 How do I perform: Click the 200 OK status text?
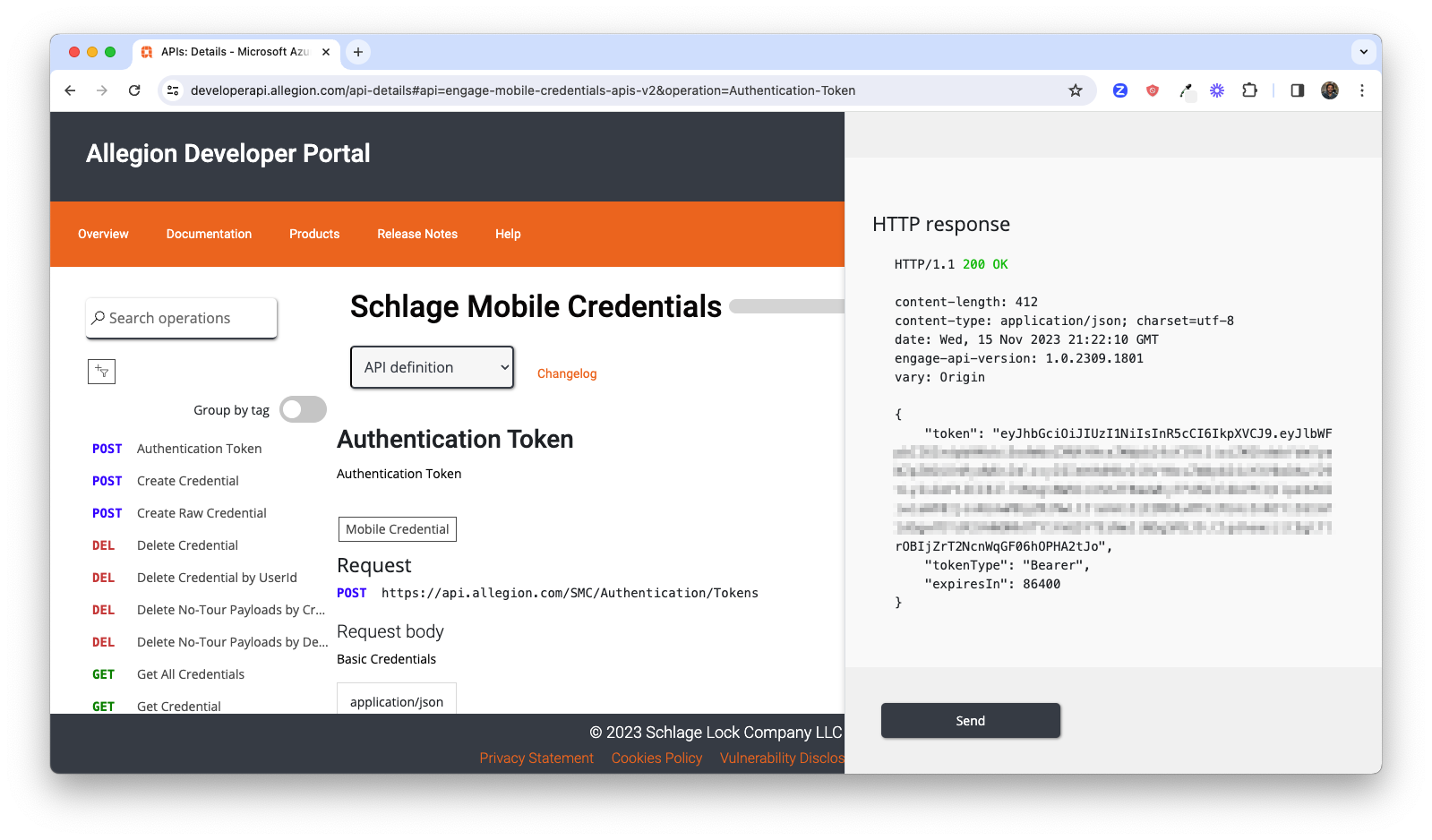985,264
